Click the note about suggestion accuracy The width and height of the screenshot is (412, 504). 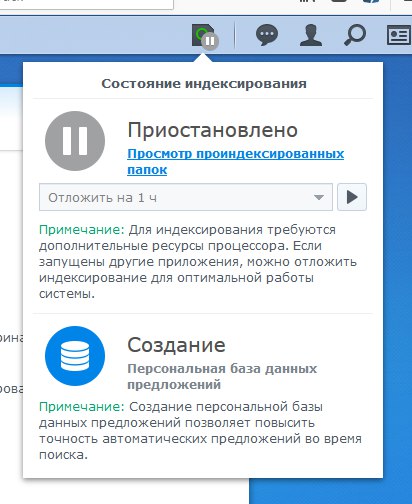pyautogui.click(x=200, y=431)
